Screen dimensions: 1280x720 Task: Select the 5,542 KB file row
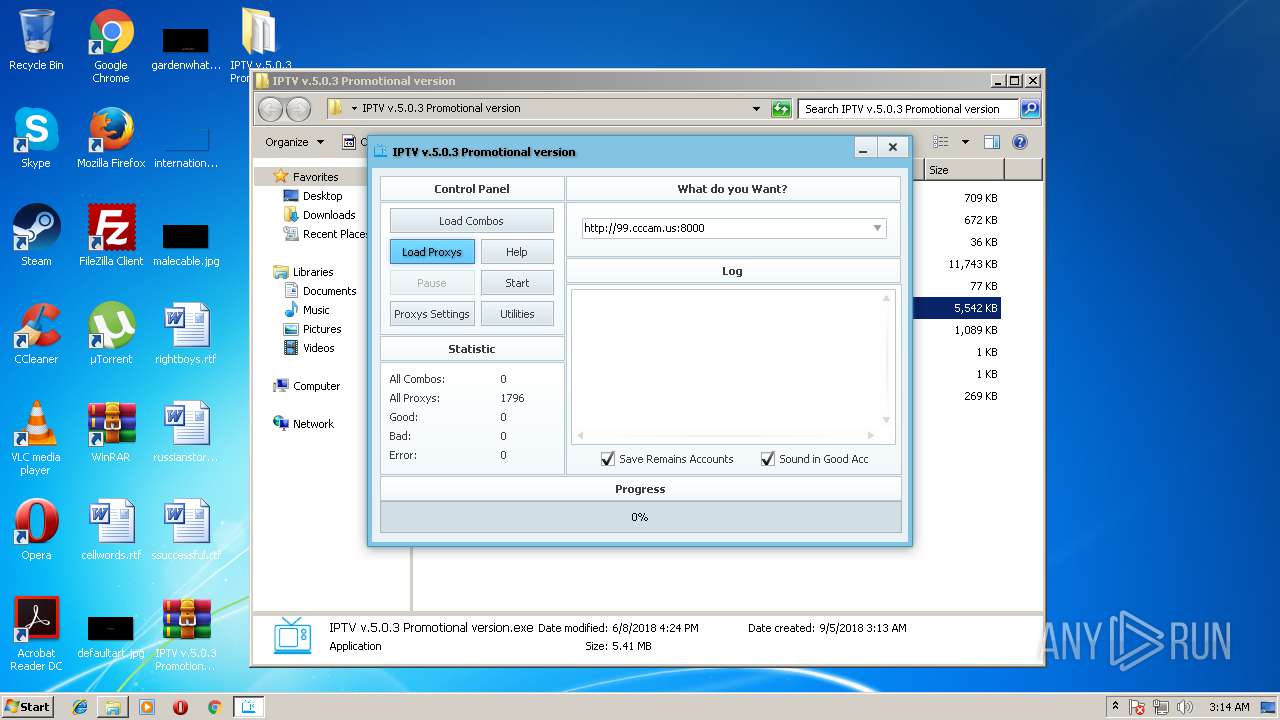click(957, 308)
